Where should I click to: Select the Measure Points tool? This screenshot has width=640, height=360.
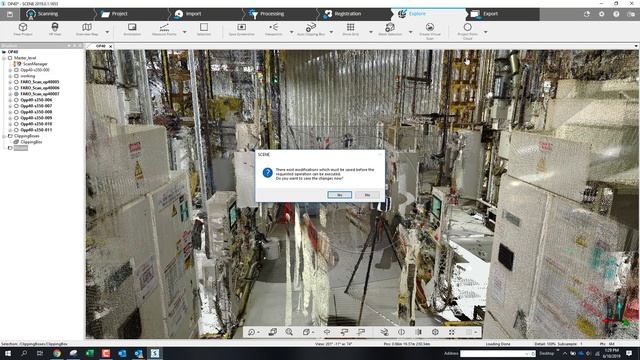tap(164, 29)
